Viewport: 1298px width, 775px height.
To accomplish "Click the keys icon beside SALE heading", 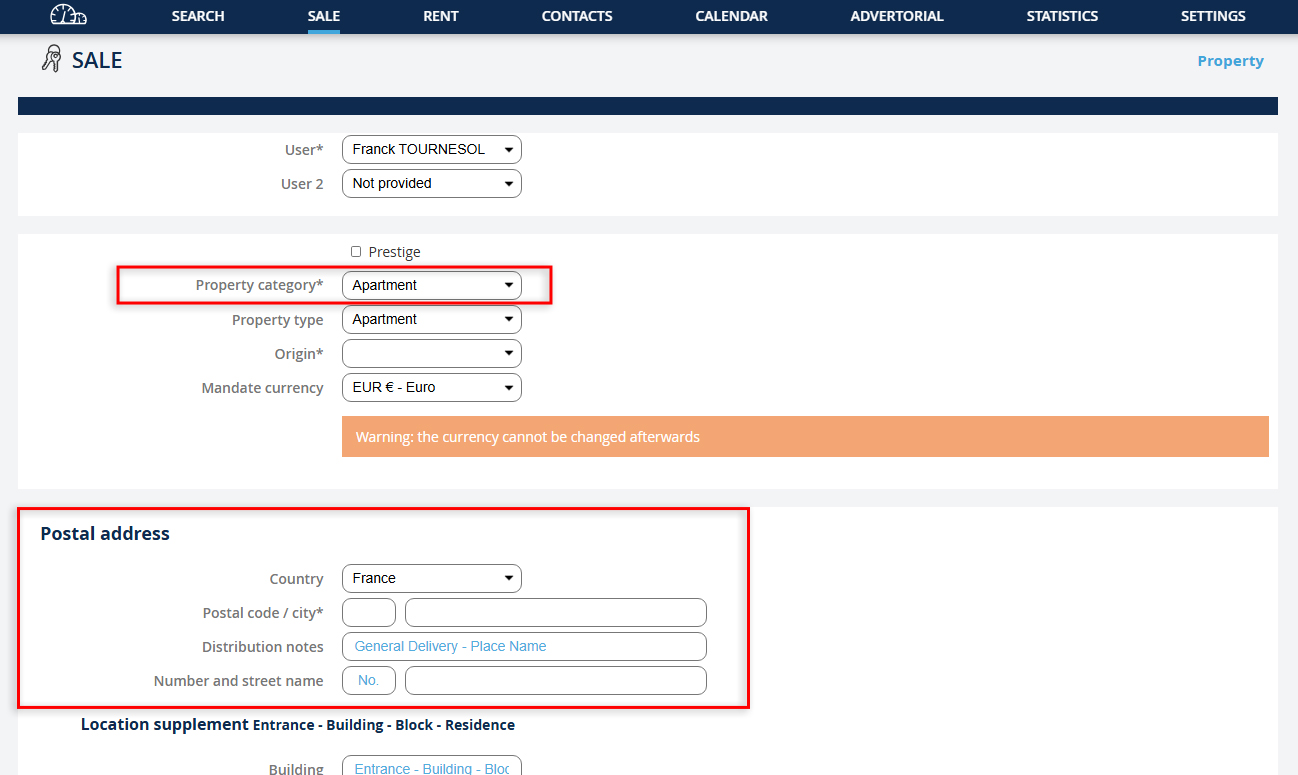I will tap(51, 60).
